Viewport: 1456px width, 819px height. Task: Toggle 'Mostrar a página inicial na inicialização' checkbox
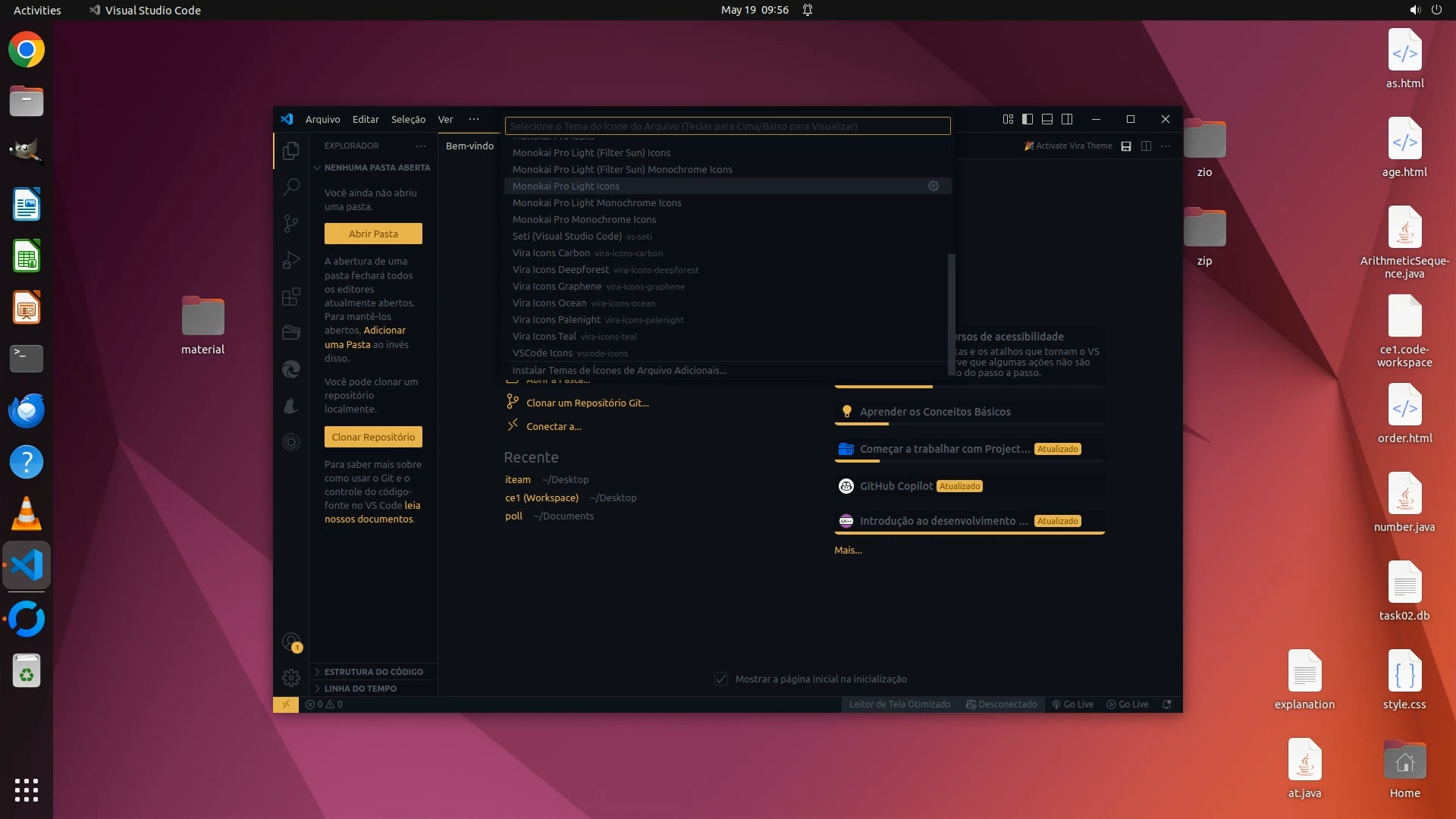(721, 679)
